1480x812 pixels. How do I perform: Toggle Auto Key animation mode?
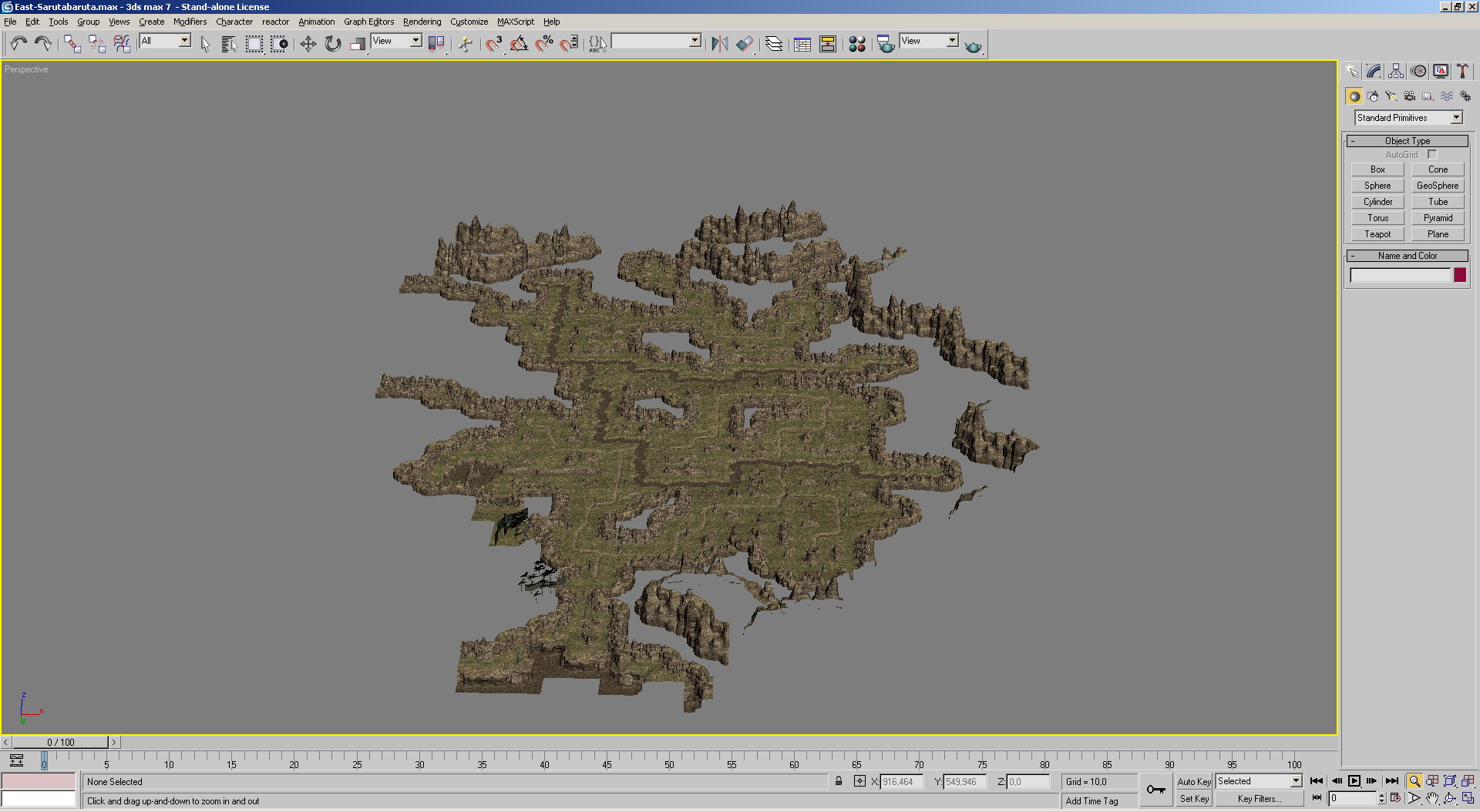(x=1193, y=781)
